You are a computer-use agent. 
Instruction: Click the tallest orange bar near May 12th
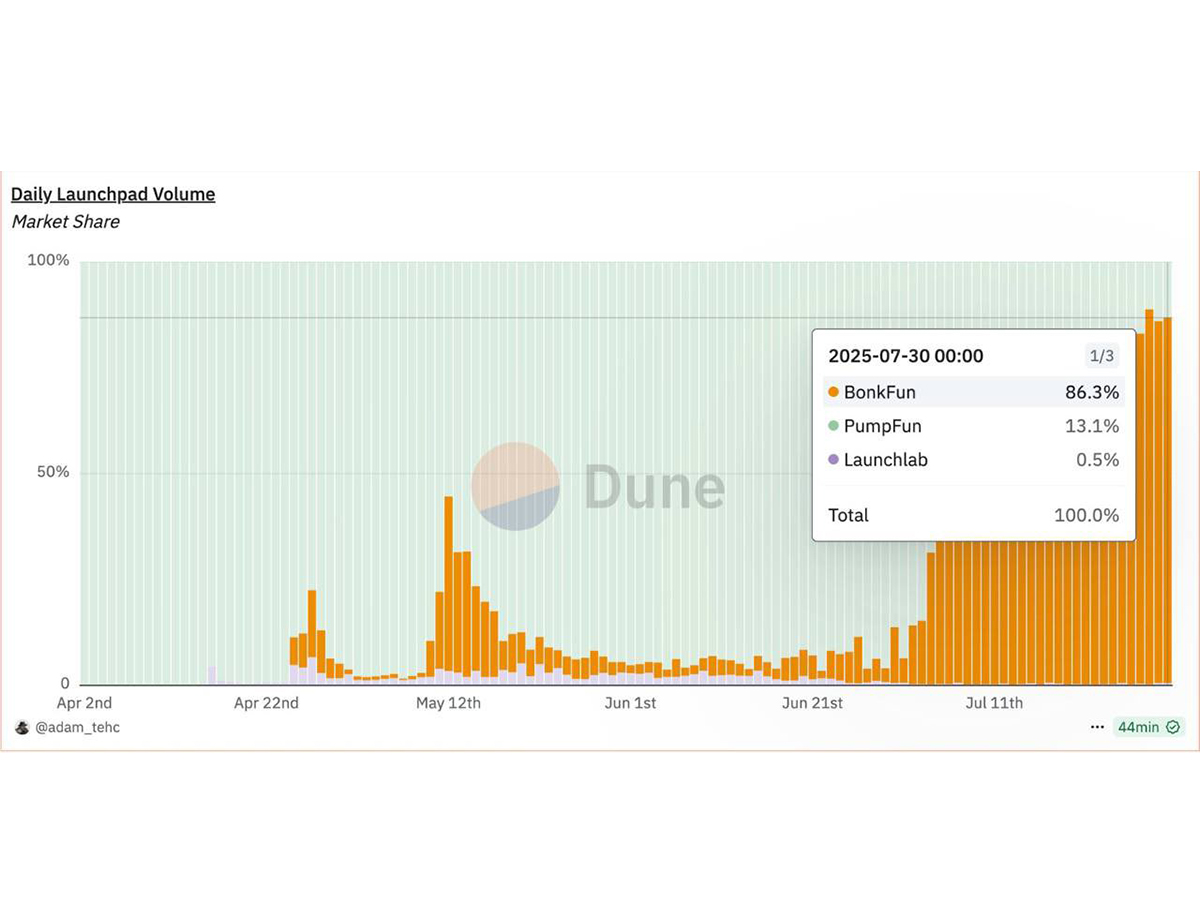(x=448, y=583)
